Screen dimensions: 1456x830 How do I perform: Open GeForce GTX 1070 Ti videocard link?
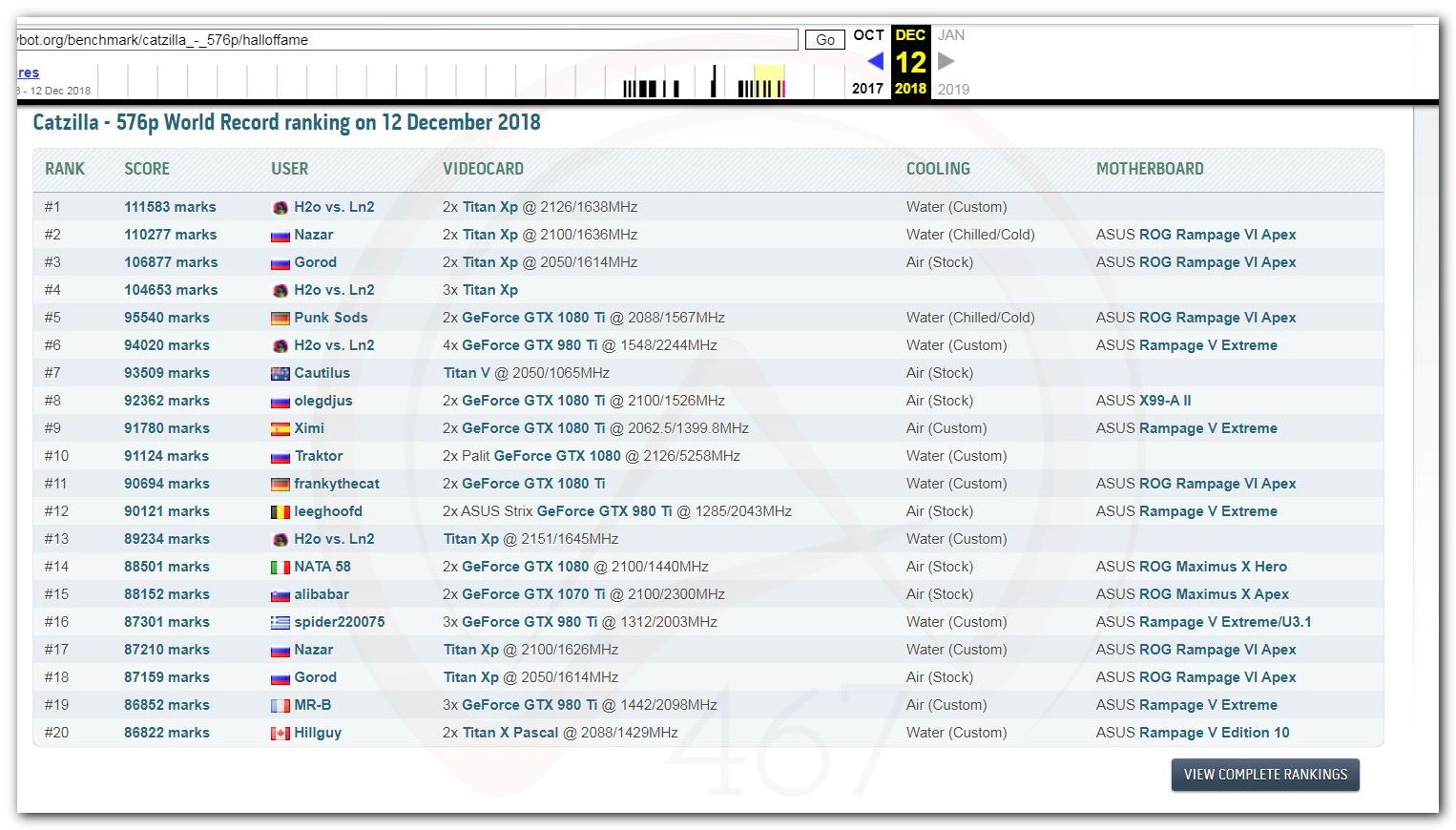(x=533, y=594)
